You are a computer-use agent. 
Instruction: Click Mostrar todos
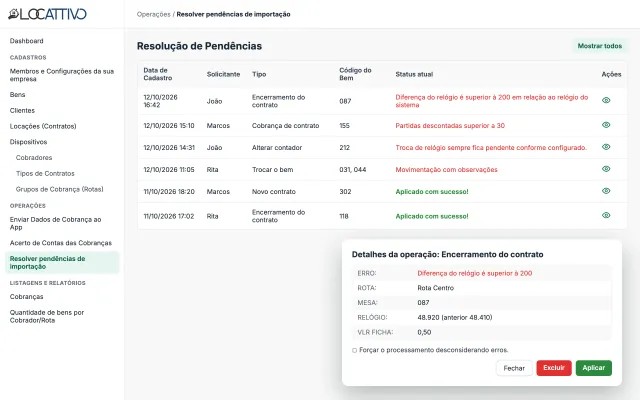click(x=600, y=46)
